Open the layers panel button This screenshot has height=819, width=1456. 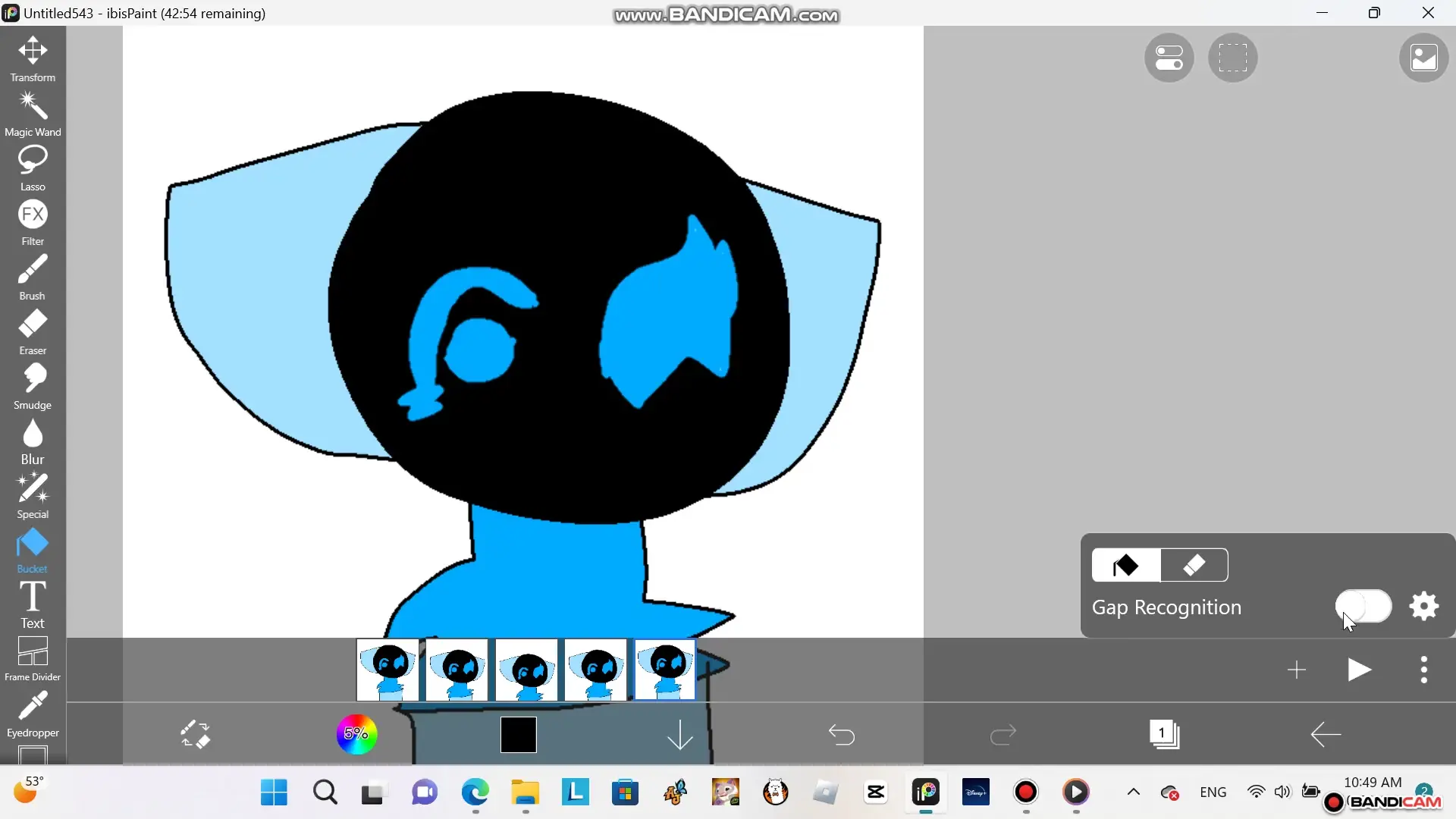click(x=1164, y=734)
